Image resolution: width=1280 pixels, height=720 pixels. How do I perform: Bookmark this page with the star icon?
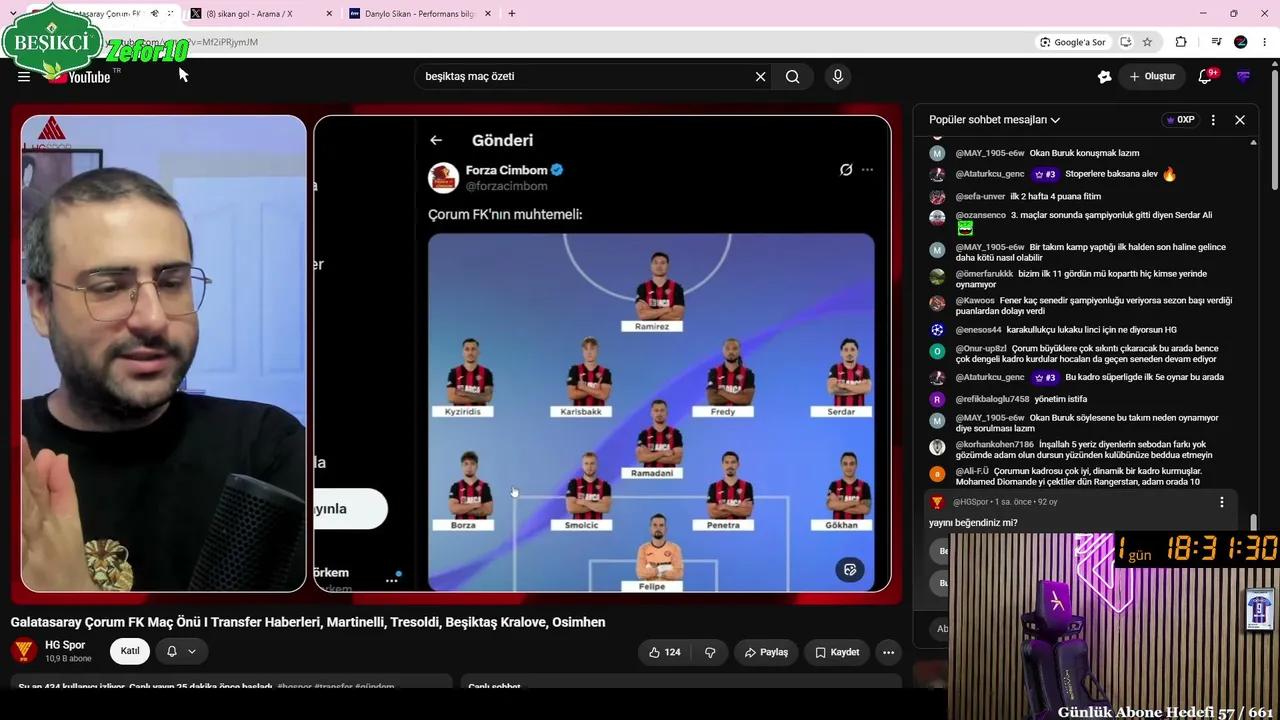click(1147, 42)
